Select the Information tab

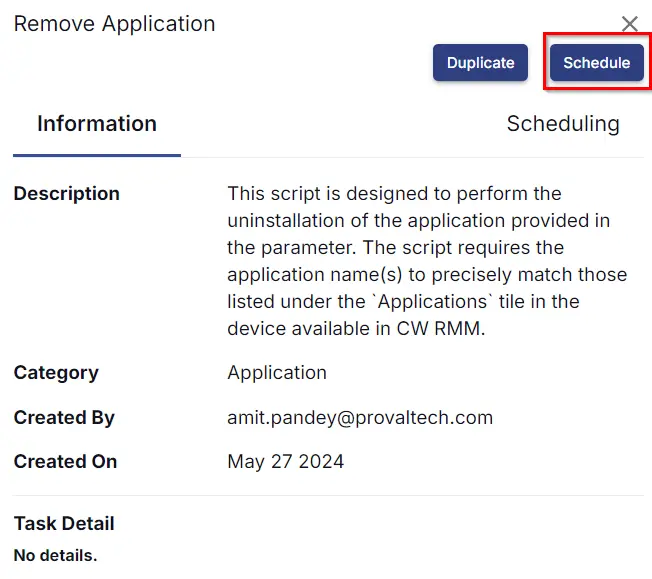[97, 124]
